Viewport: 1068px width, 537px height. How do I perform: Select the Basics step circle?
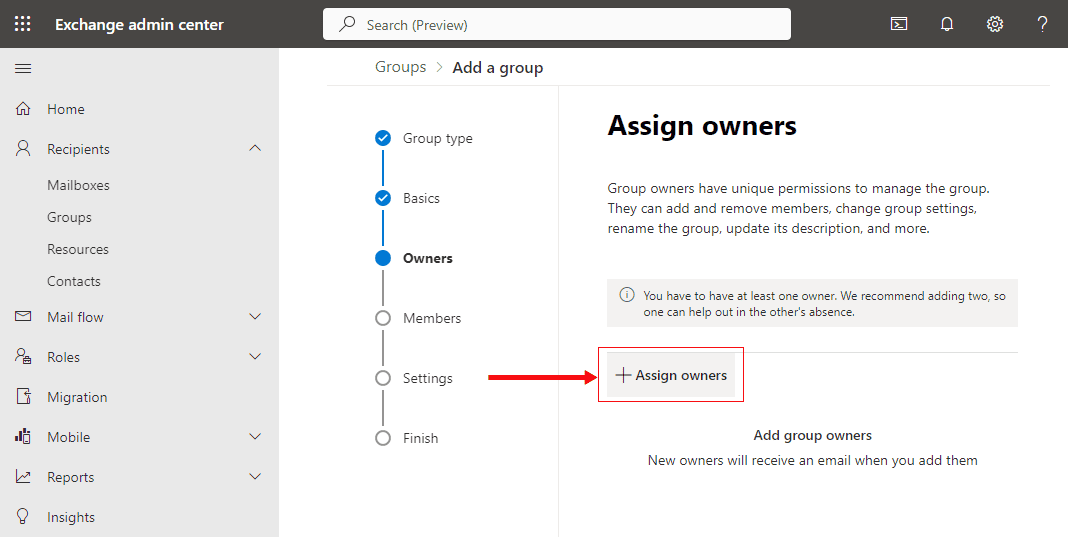coord(383,198)
